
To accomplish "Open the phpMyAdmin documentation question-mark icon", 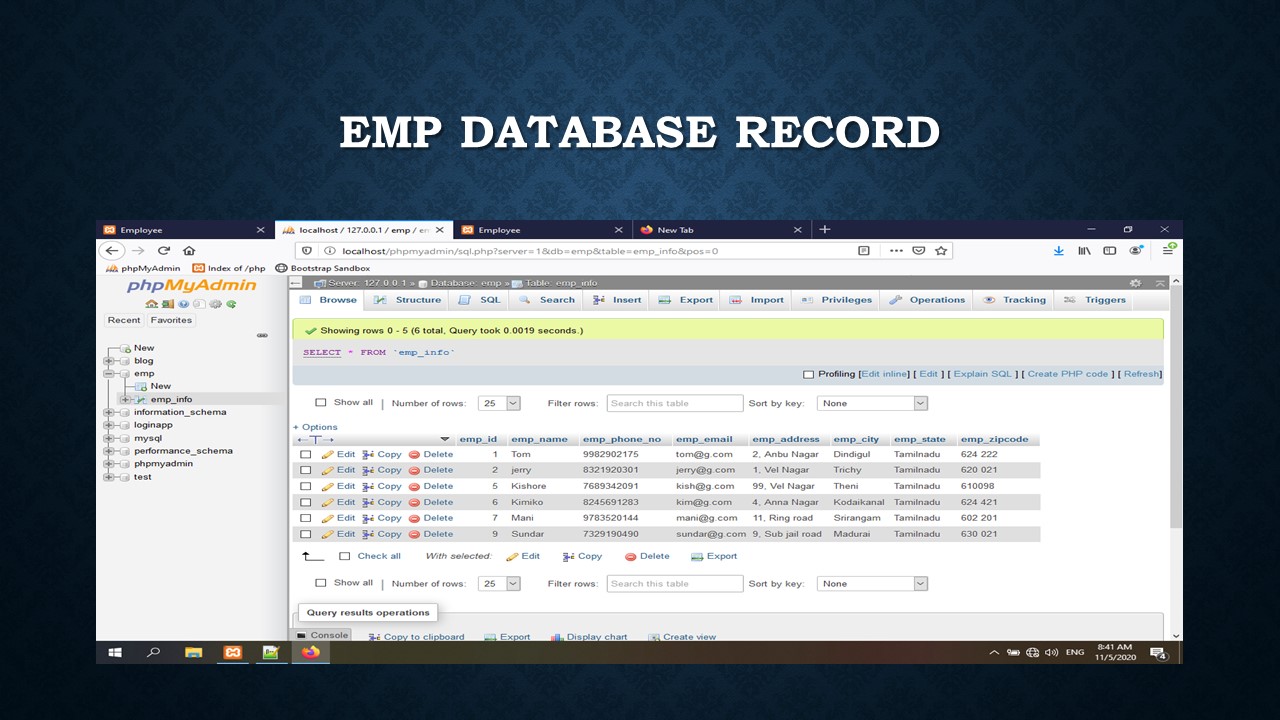I will (184, 304).
